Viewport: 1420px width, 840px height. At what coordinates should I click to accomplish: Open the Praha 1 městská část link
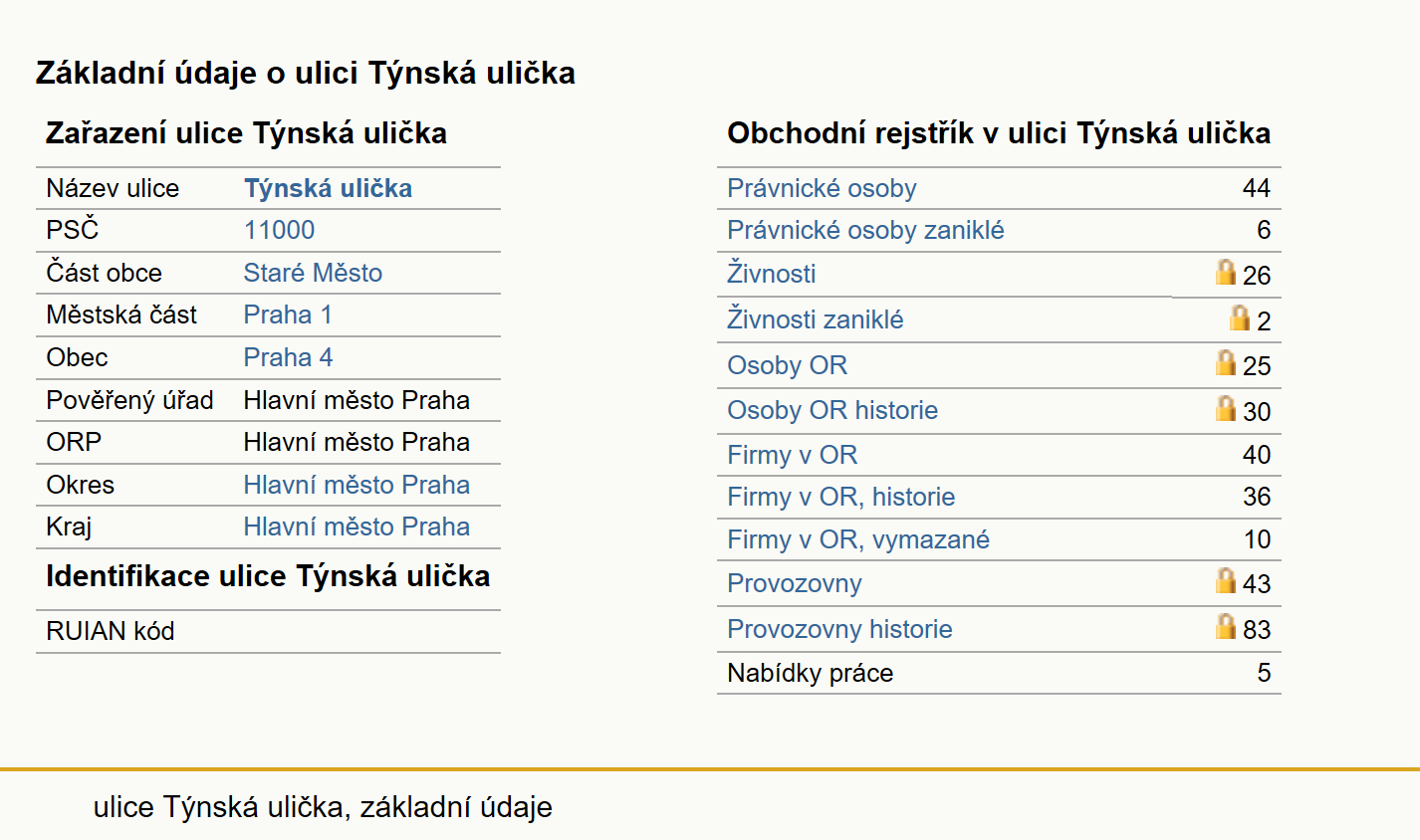288,315
